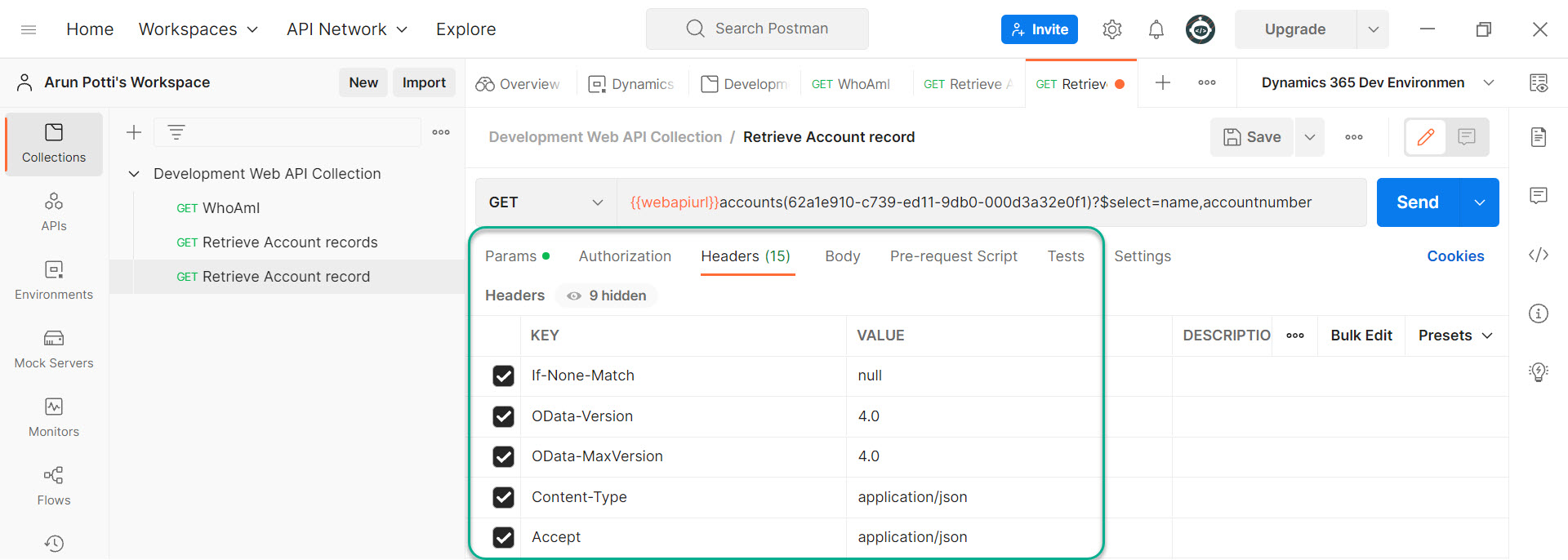
Task: Uncheck the If-None-Match header
Action: pos(504,376)
